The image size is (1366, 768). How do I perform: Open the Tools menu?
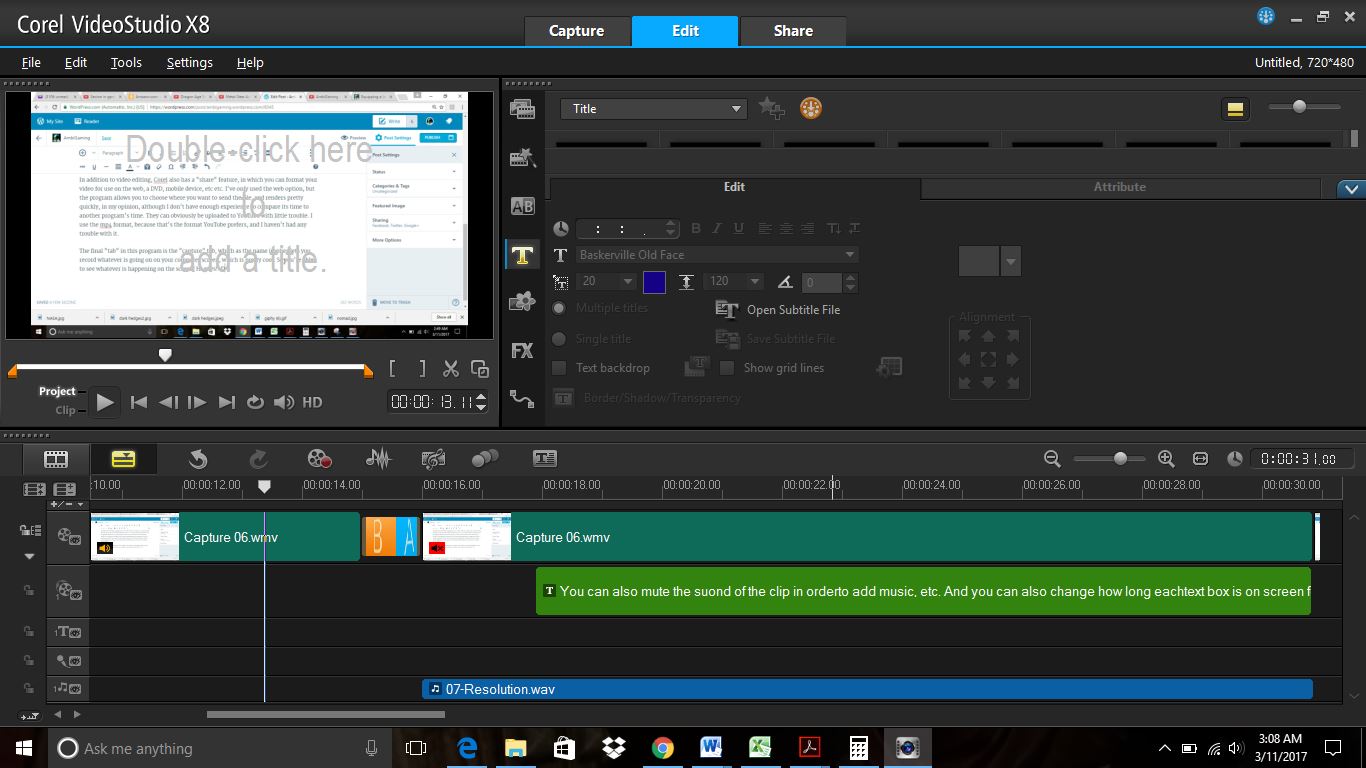(x=126, y=62)
